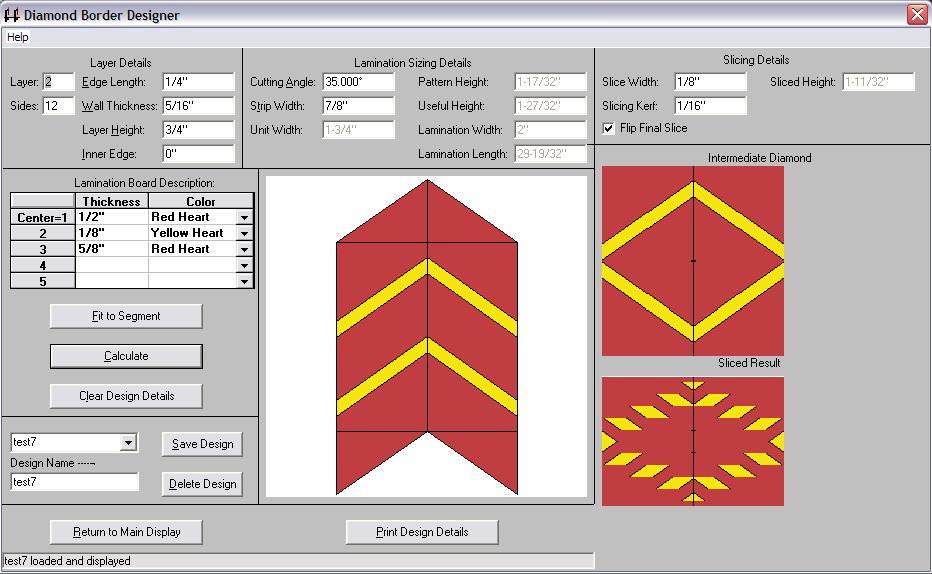This screenshot has width=932, height=574.
Task: Click the empty thickness cell in row 4
Action: pos(112,266)
